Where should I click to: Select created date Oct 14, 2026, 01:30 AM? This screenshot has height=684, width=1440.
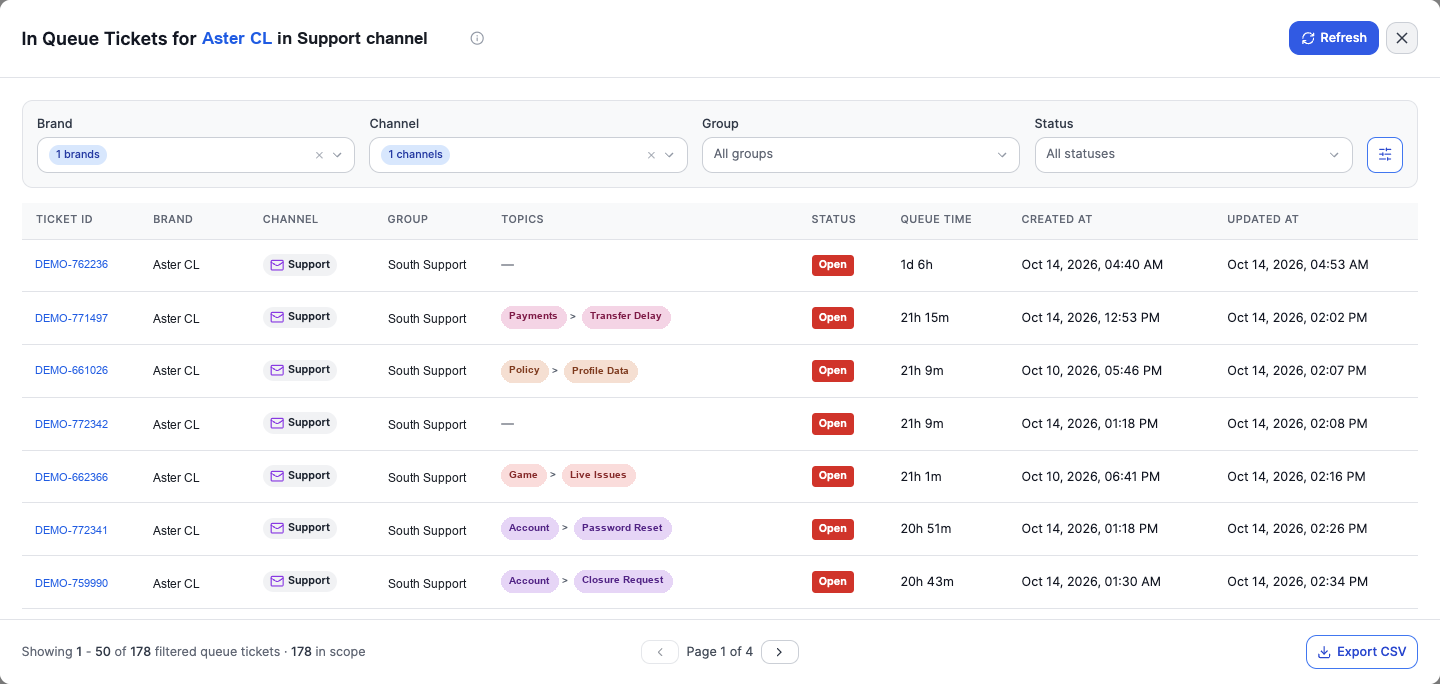tap(1091, 583)
